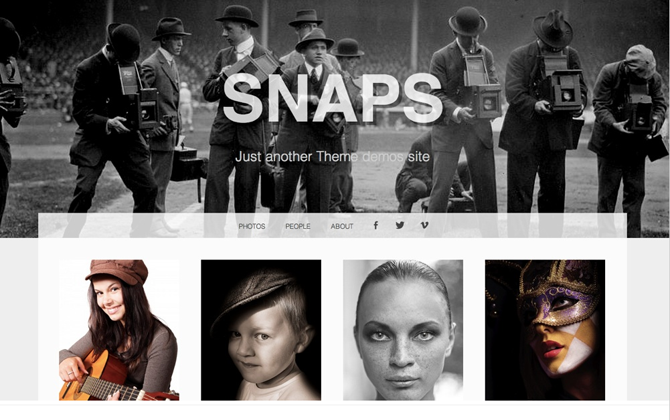The height and width of the screenshot is (420, 670).
Task: Click the eyes of the freckled woman
Action: click(x=402, y=335)
